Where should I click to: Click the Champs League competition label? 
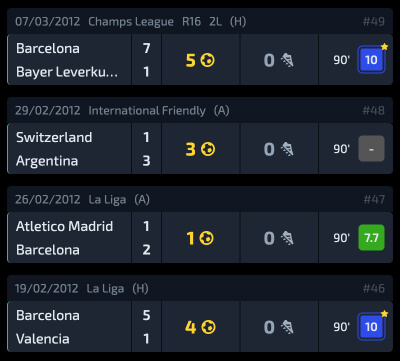pyautogui.click(x=131, y=22)
